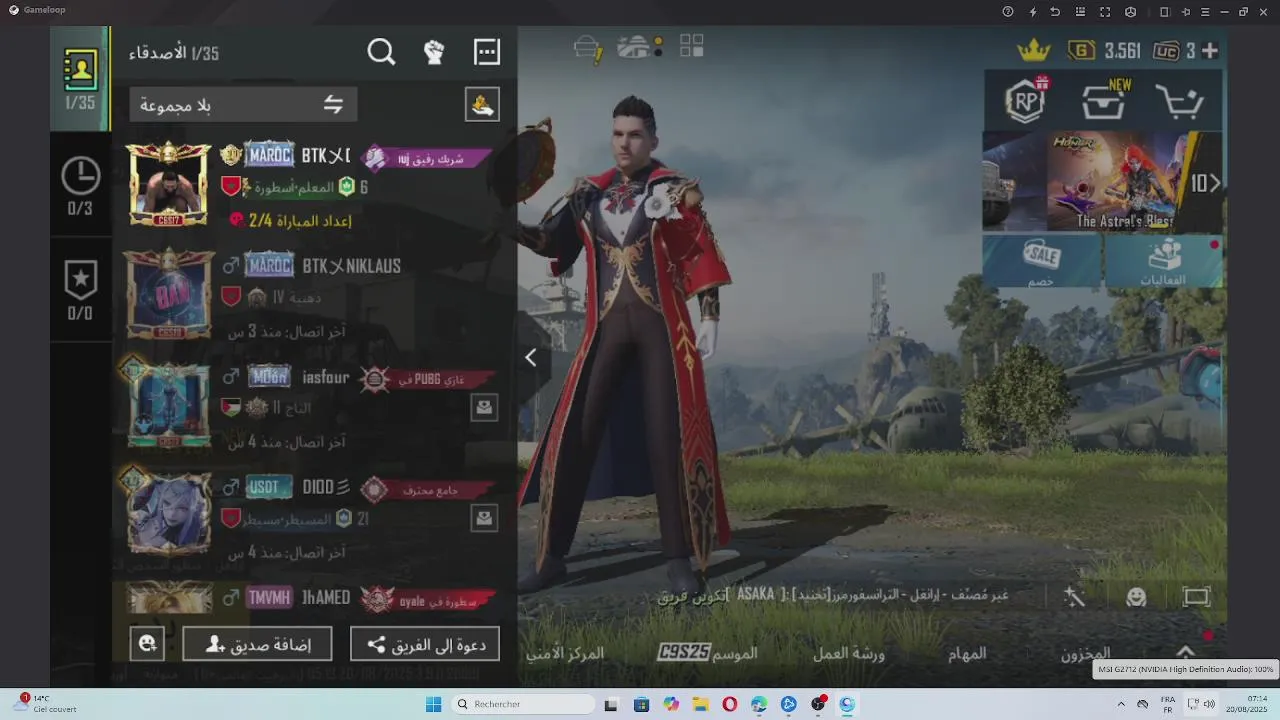Click the fullscreen frame icon bottom right
Screen dimensions: 1280x720
pyautogui.click(x=1197, y=597)
